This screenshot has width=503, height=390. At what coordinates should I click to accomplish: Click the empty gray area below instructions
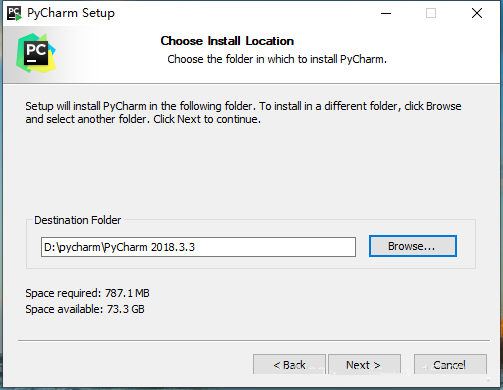pos(250,170)
